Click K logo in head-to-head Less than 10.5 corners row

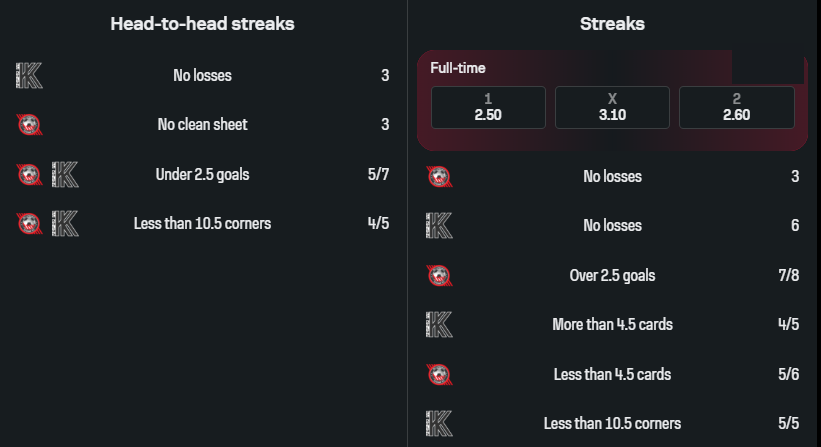[x=65, y=223]
